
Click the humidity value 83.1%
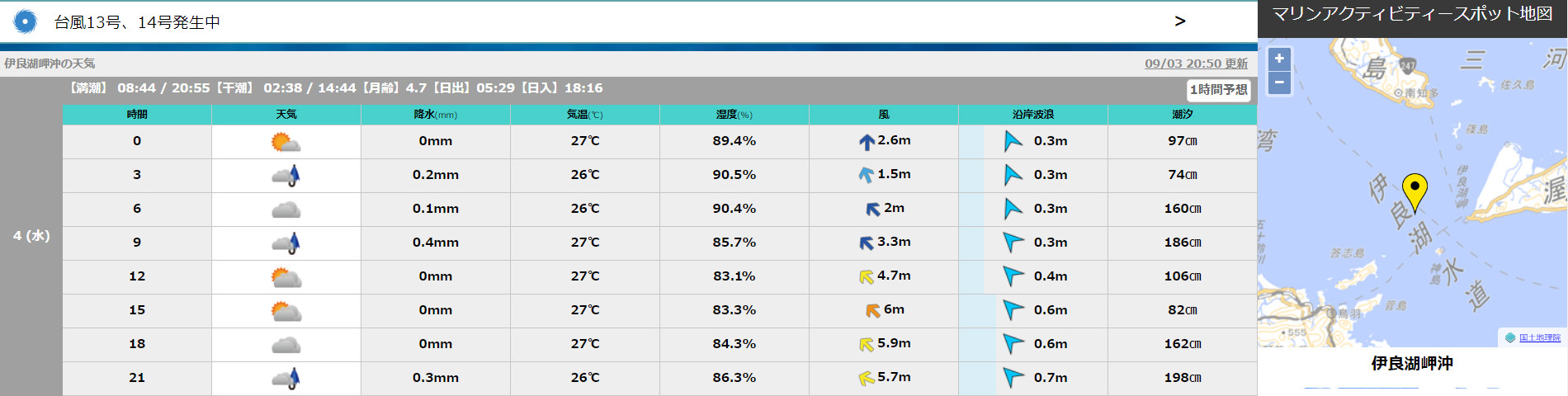click(x=734, y=276)
